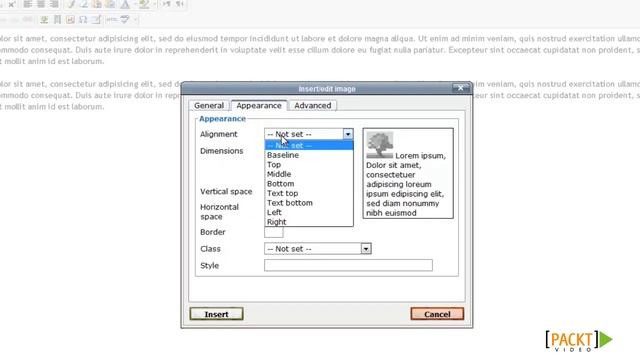Click the text color A icon
Image resolution: width=640 pixels, height=360 pixels.
[125, 4]
